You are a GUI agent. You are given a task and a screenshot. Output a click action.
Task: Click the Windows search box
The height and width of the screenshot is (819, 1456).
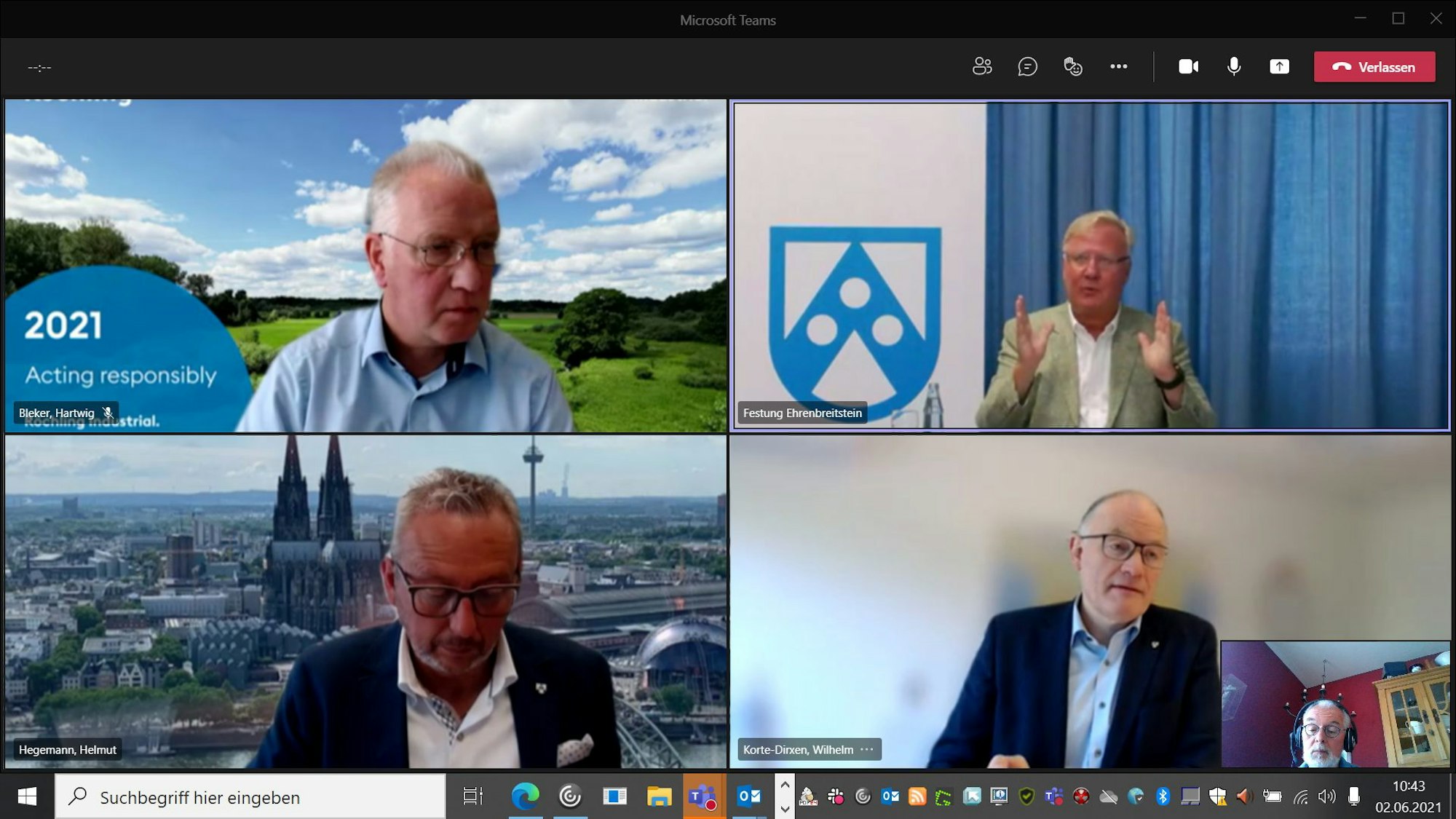[x=251, y=797]
